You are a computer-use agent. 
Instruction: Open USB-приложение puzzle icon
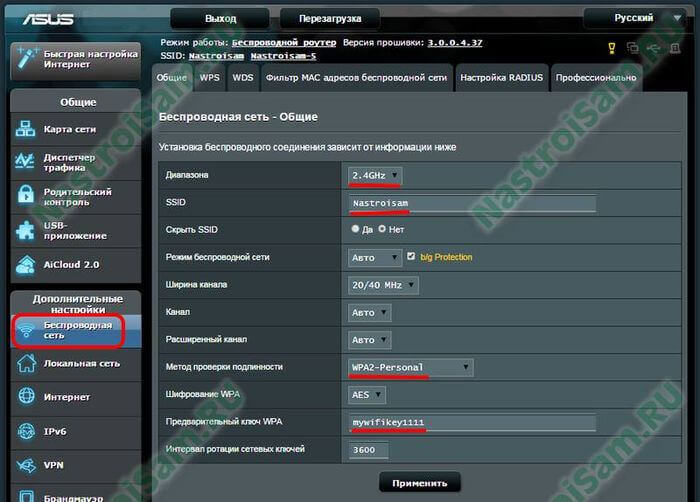(x=25, y=230)
